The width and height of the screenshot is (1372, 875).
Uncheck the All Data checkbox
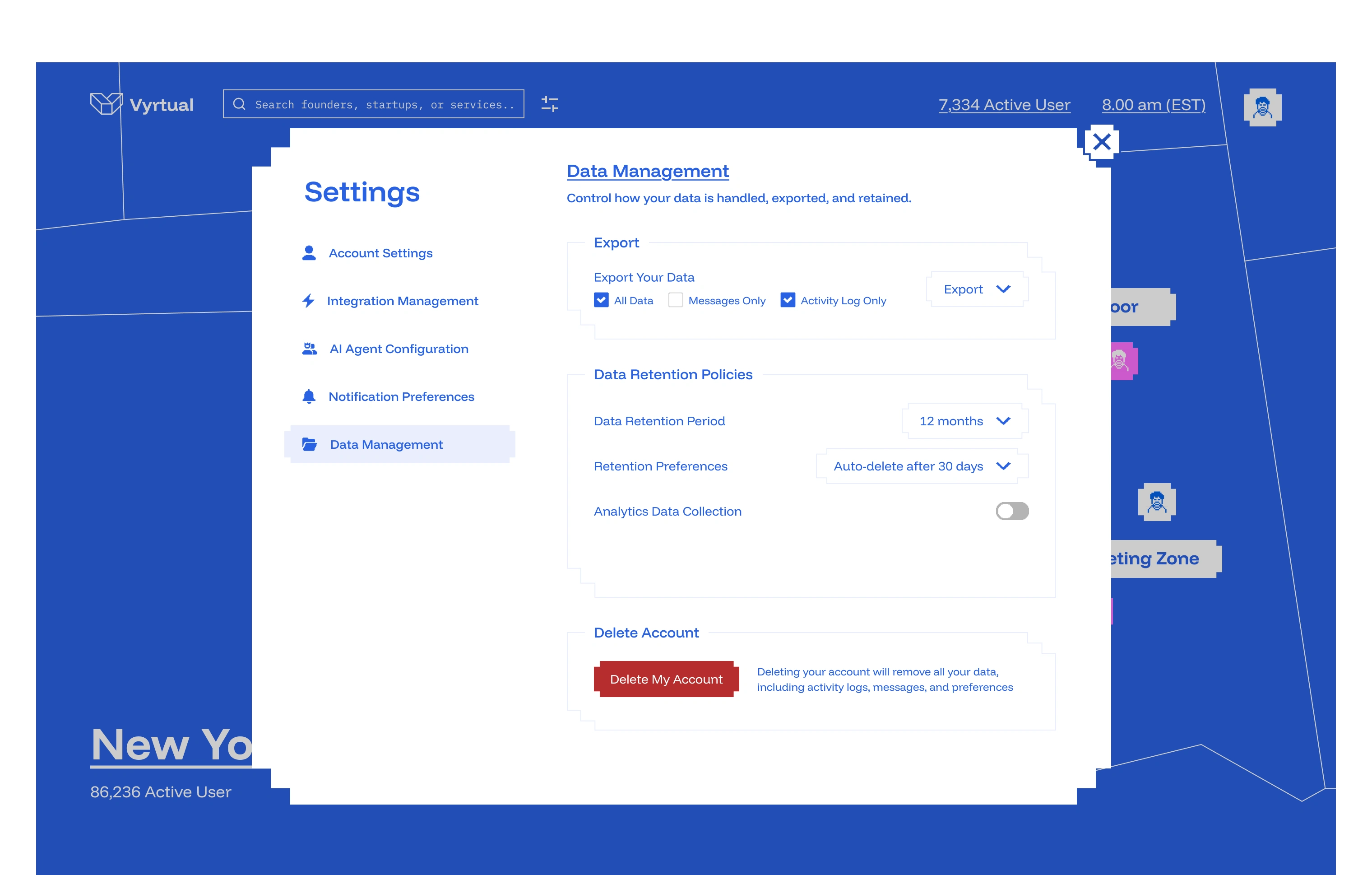601,300
